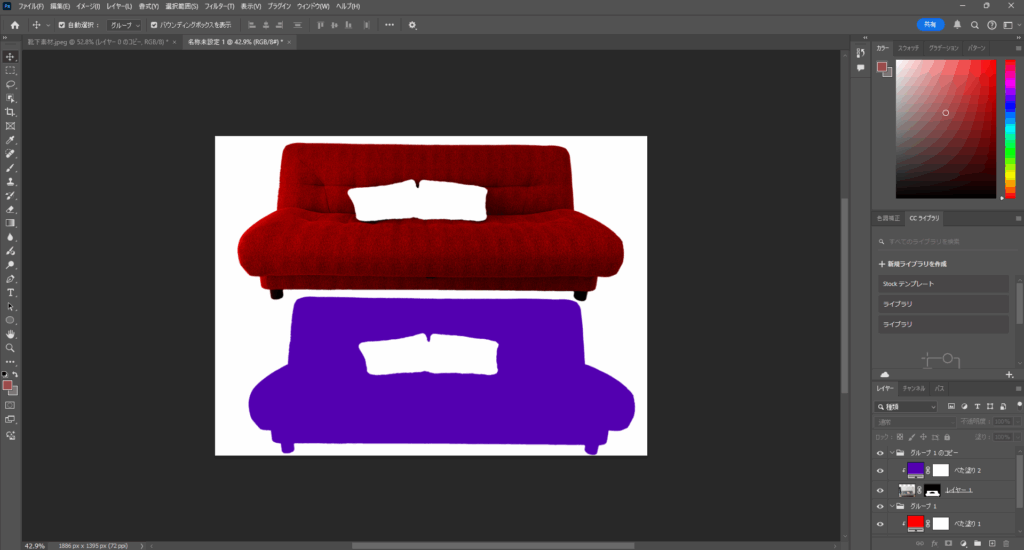
Task: Toggle the バウンディングボックスを表示 checkbox
Action: [x=154, y=25]
